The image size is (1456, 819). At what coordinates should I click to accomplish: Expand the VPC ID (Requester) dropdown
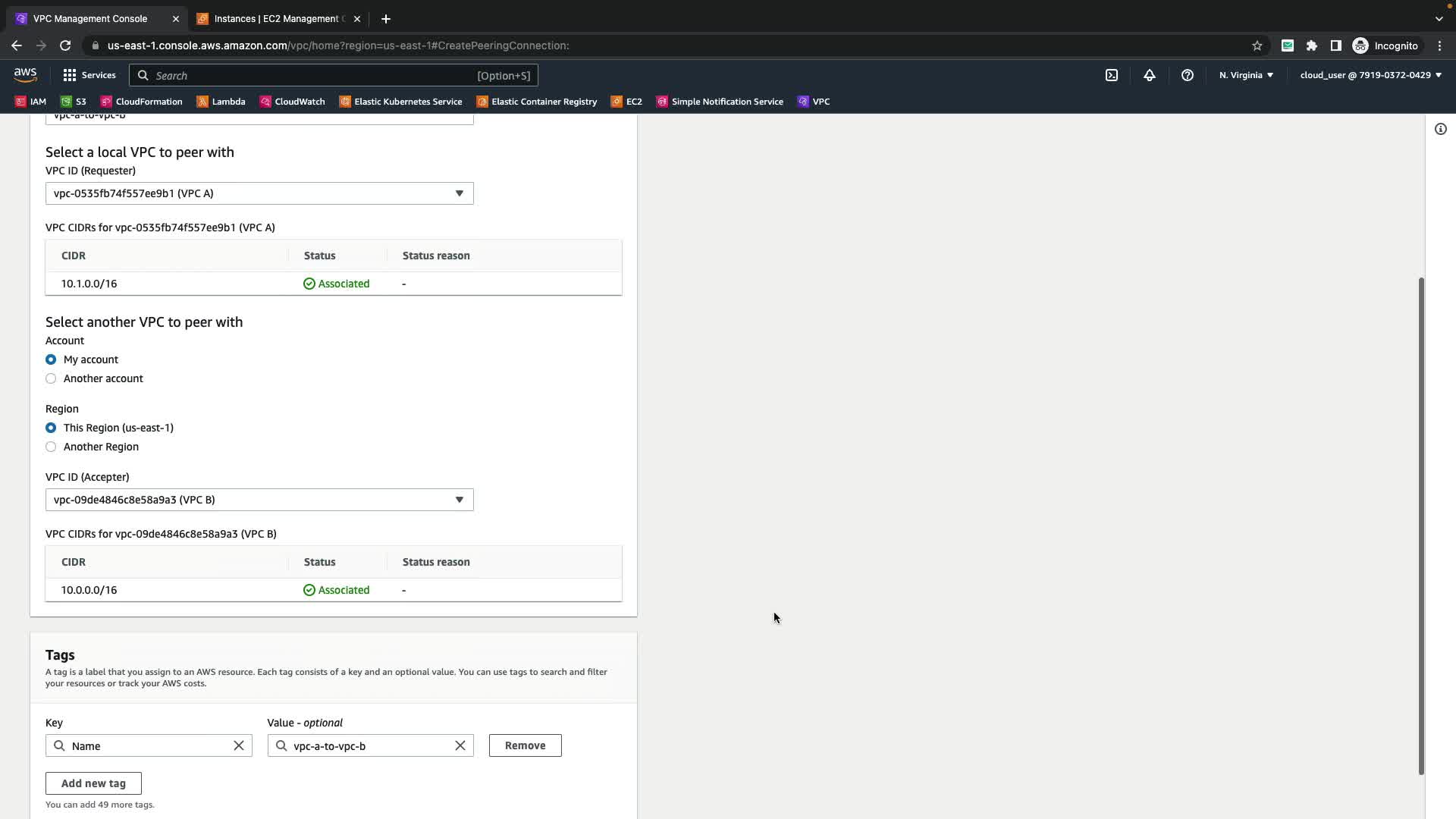tap(259, 193)
